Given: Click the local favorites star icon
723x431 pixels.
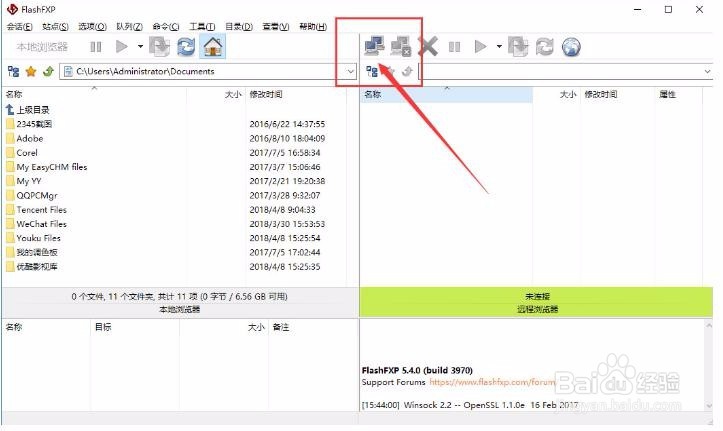Looking at the screenshot, I should 31,71.
